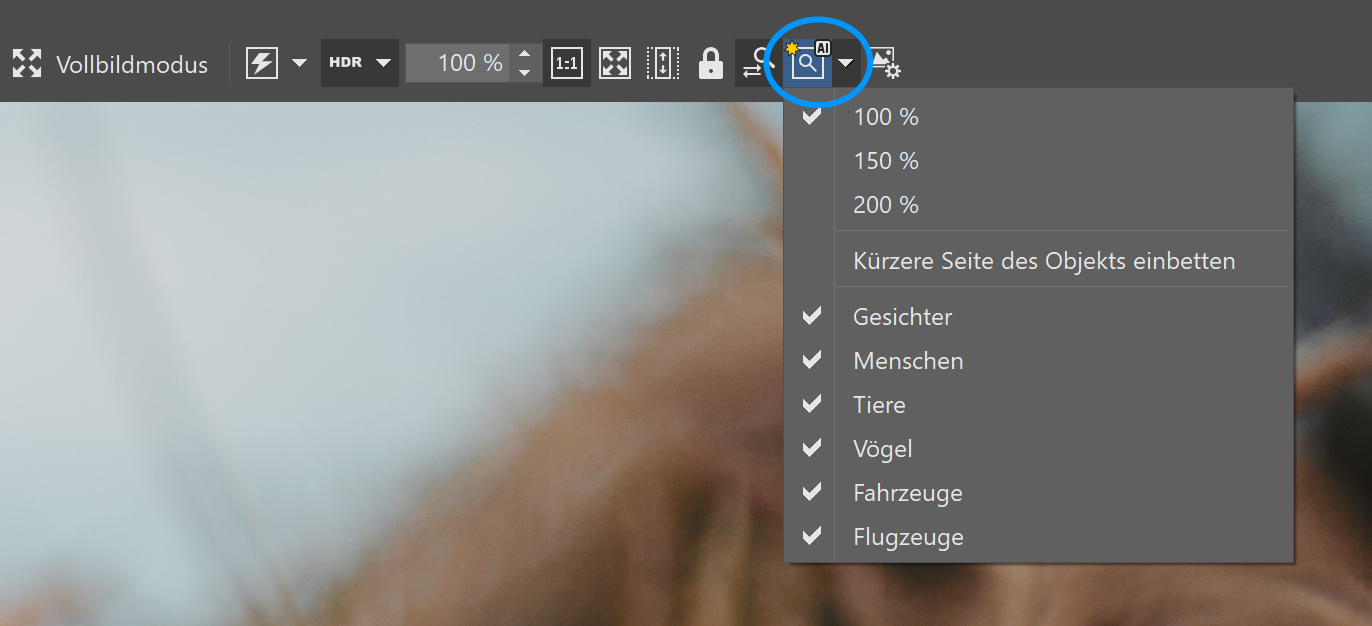This screenshot has height=626, width=1372.
Task: Click the AI object zoom magnifier icon
Action: pyautogui.click(x=806, y=64)
